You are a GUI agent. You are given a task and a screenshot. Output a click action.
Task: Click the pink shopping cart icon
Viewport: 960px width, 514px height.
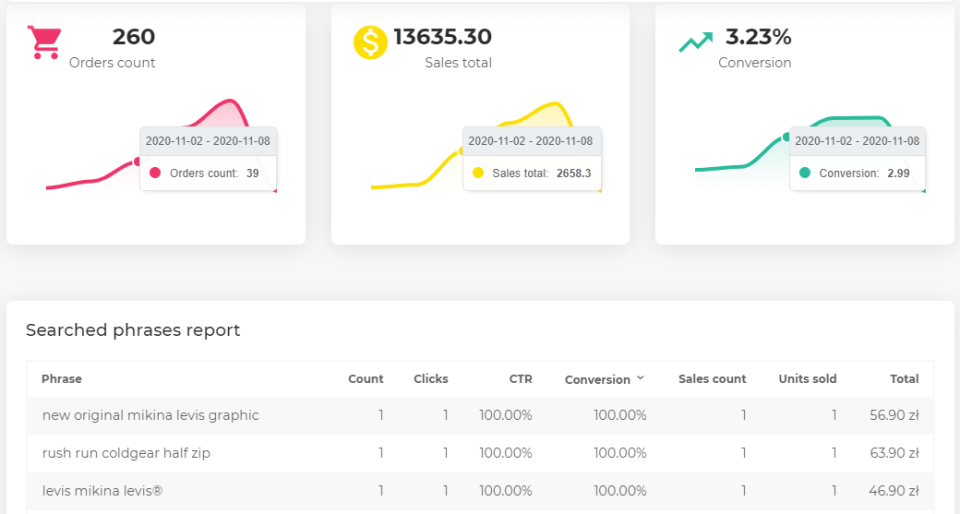click(x=45, y=43)
